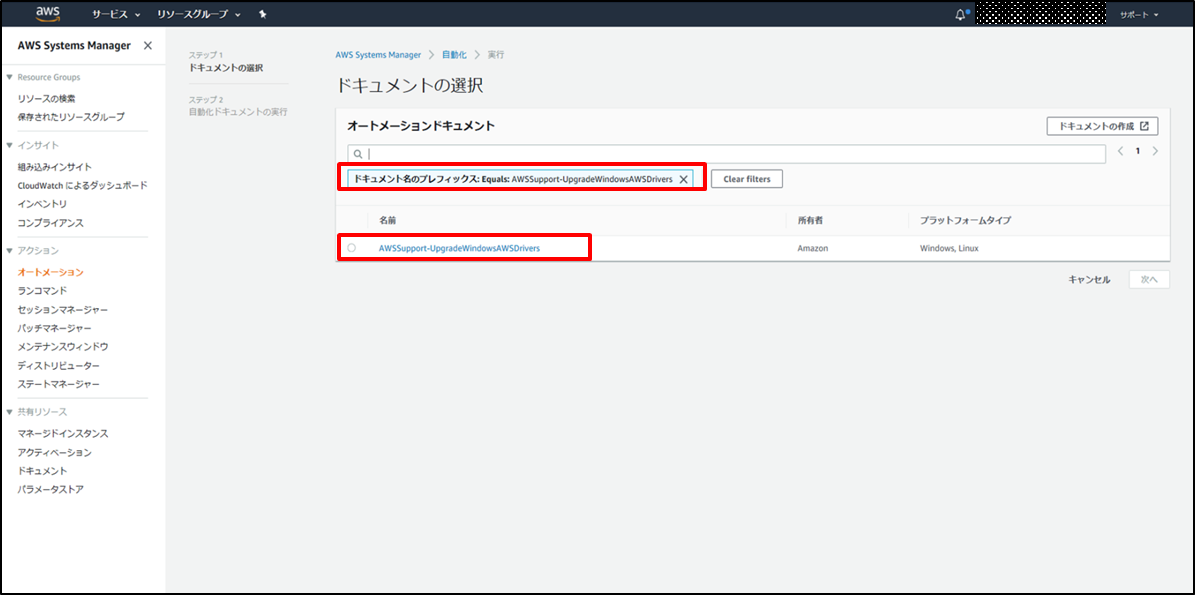Go to next results page arrow

[1155, 152]
